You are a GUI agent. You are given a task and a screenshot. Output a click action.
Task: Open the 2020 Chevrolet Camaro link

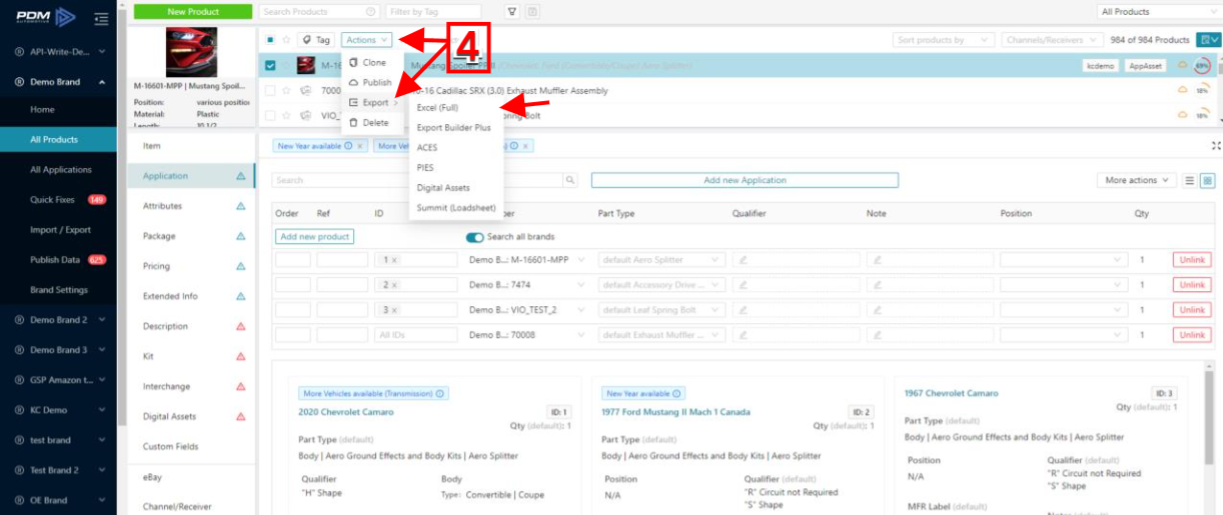tap(346, 412)
